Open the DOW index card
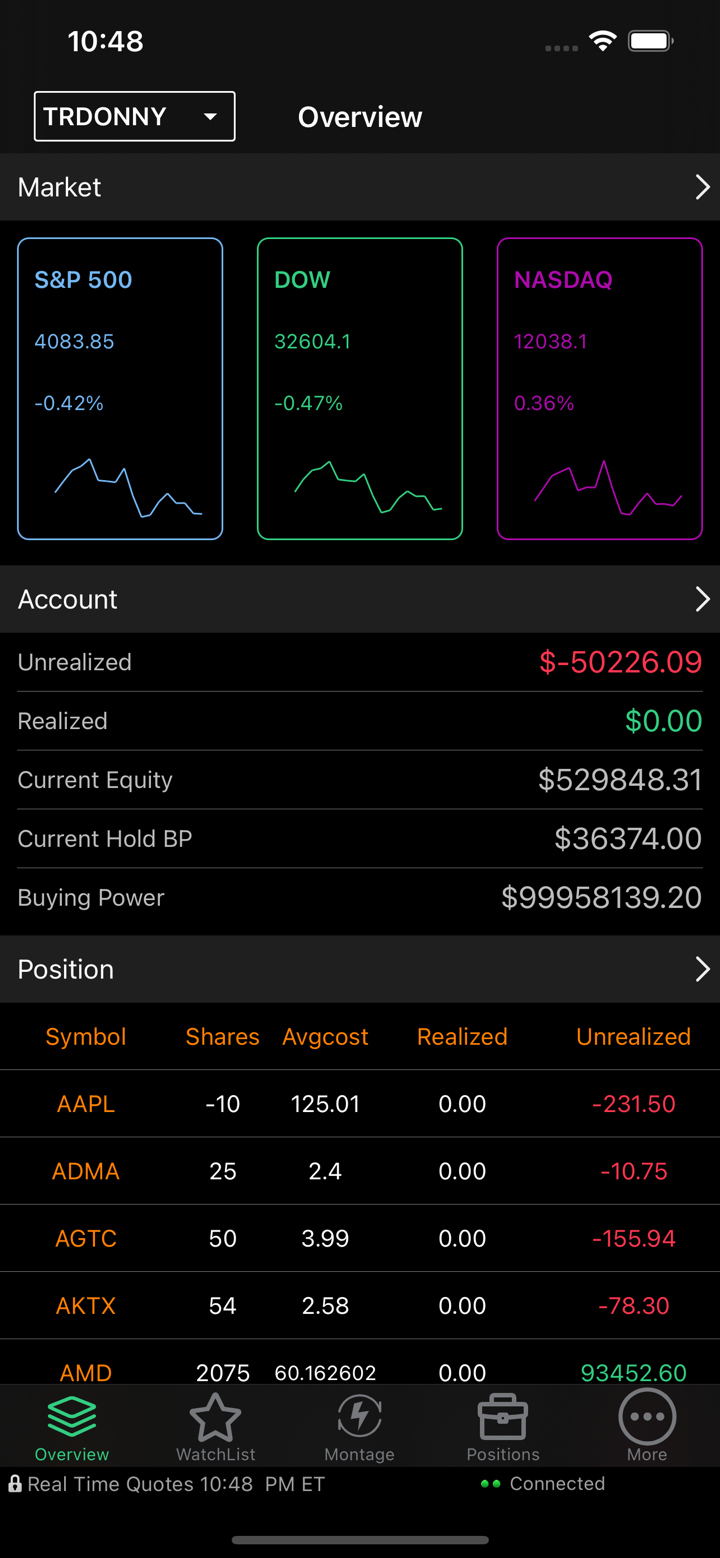This screenshot has width=720, height=1558. (x=360, y=389)
